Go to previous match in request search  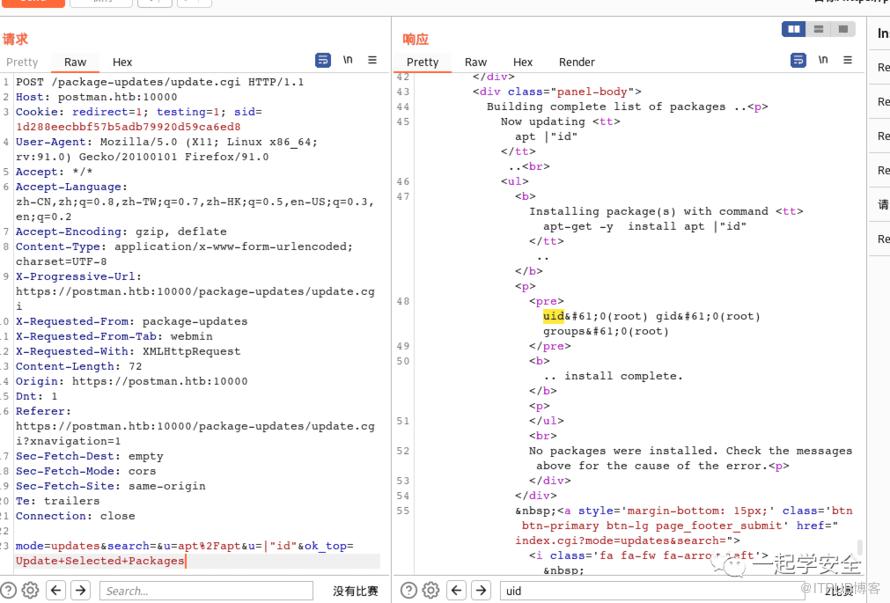[x=56, y=591]
